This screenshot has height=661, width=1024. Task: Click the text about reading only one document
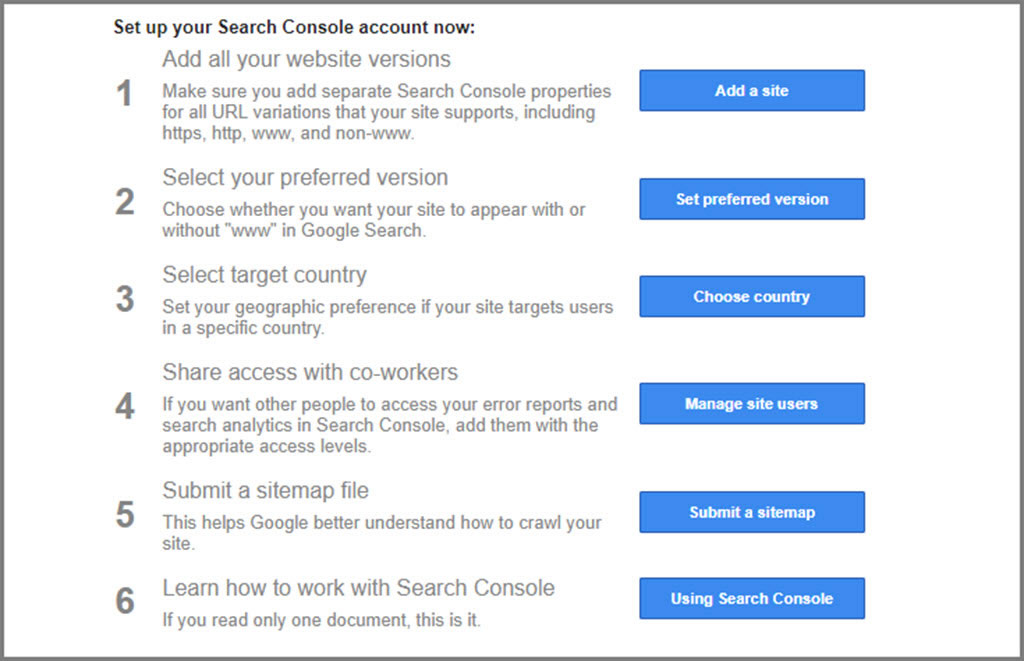pos(321,620)
